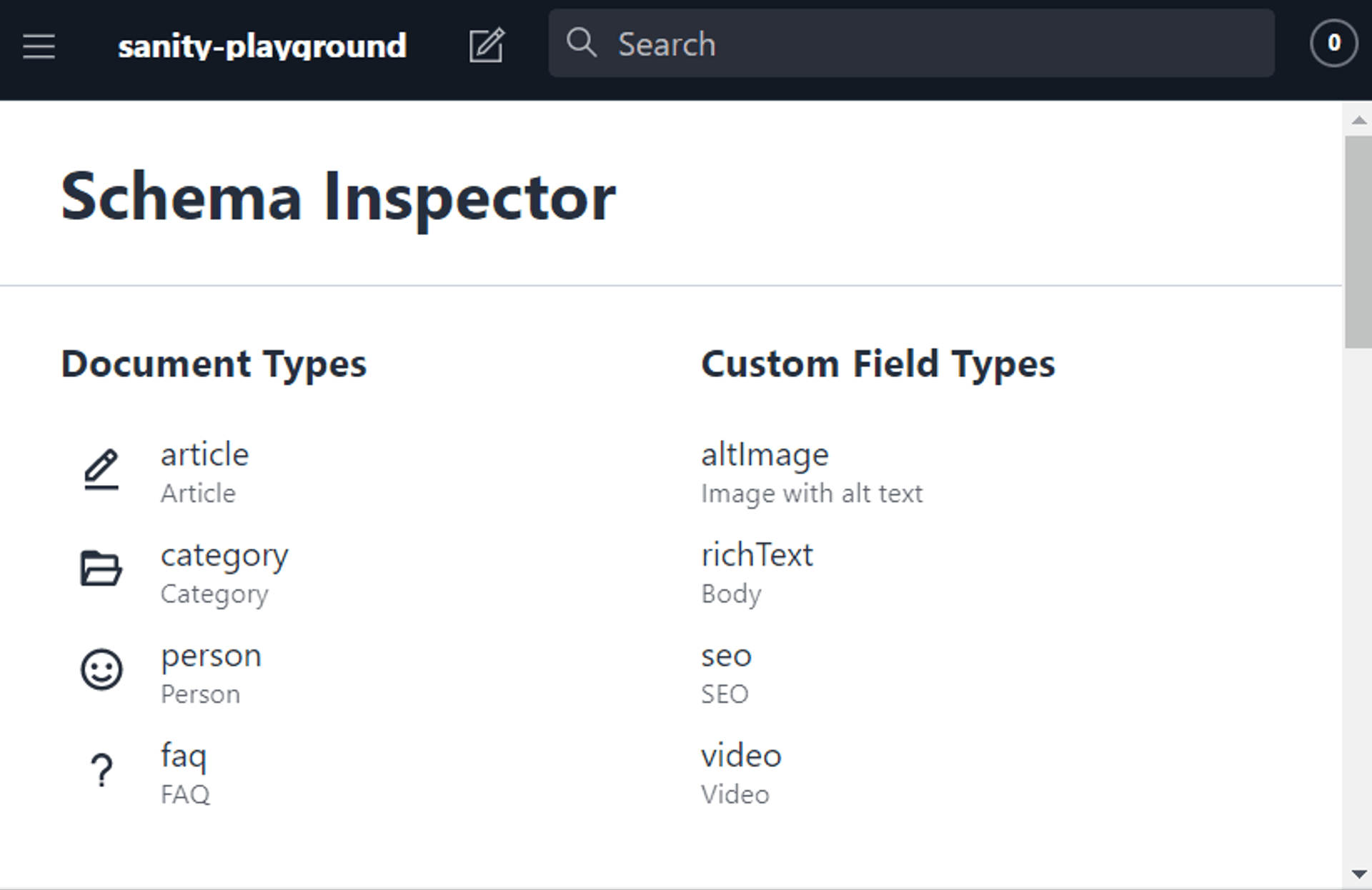The height and width of the screenshot is (890, 1372).
Task: Click the create new document pencil icon
Action: 487,45
